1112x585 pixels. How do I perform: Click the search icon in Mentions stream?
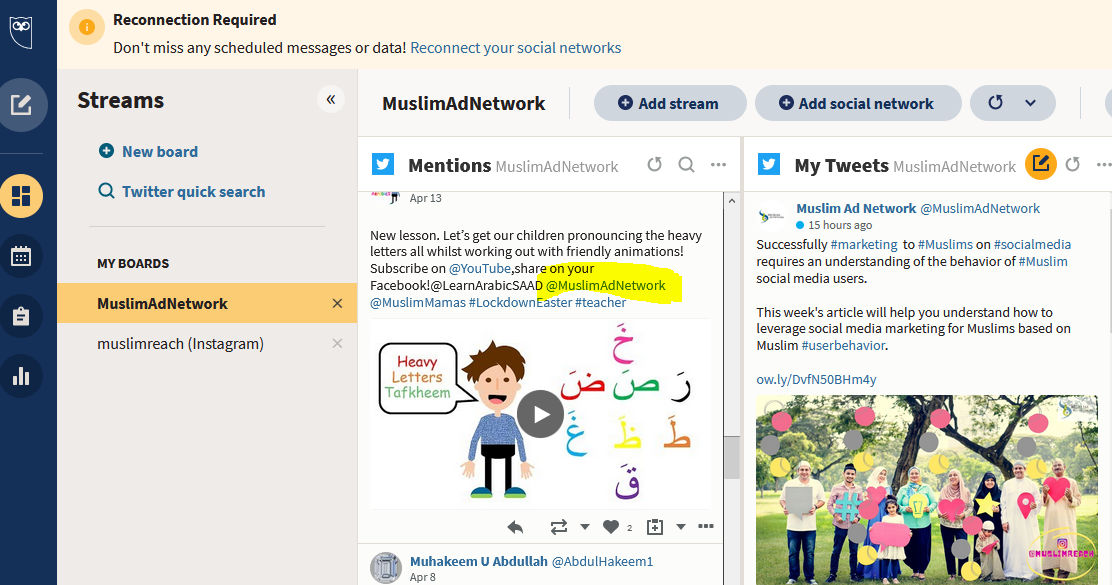(x=686, y=165)
